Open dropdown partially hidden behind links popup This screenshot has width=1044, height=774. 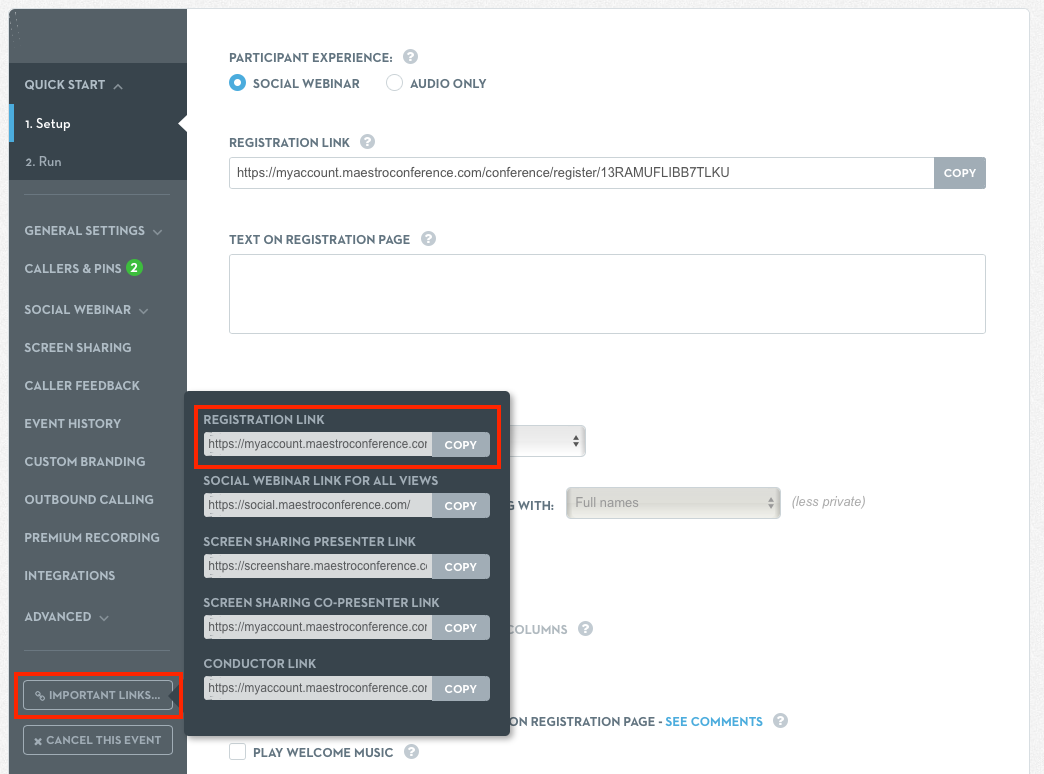(x=547, y=441)
